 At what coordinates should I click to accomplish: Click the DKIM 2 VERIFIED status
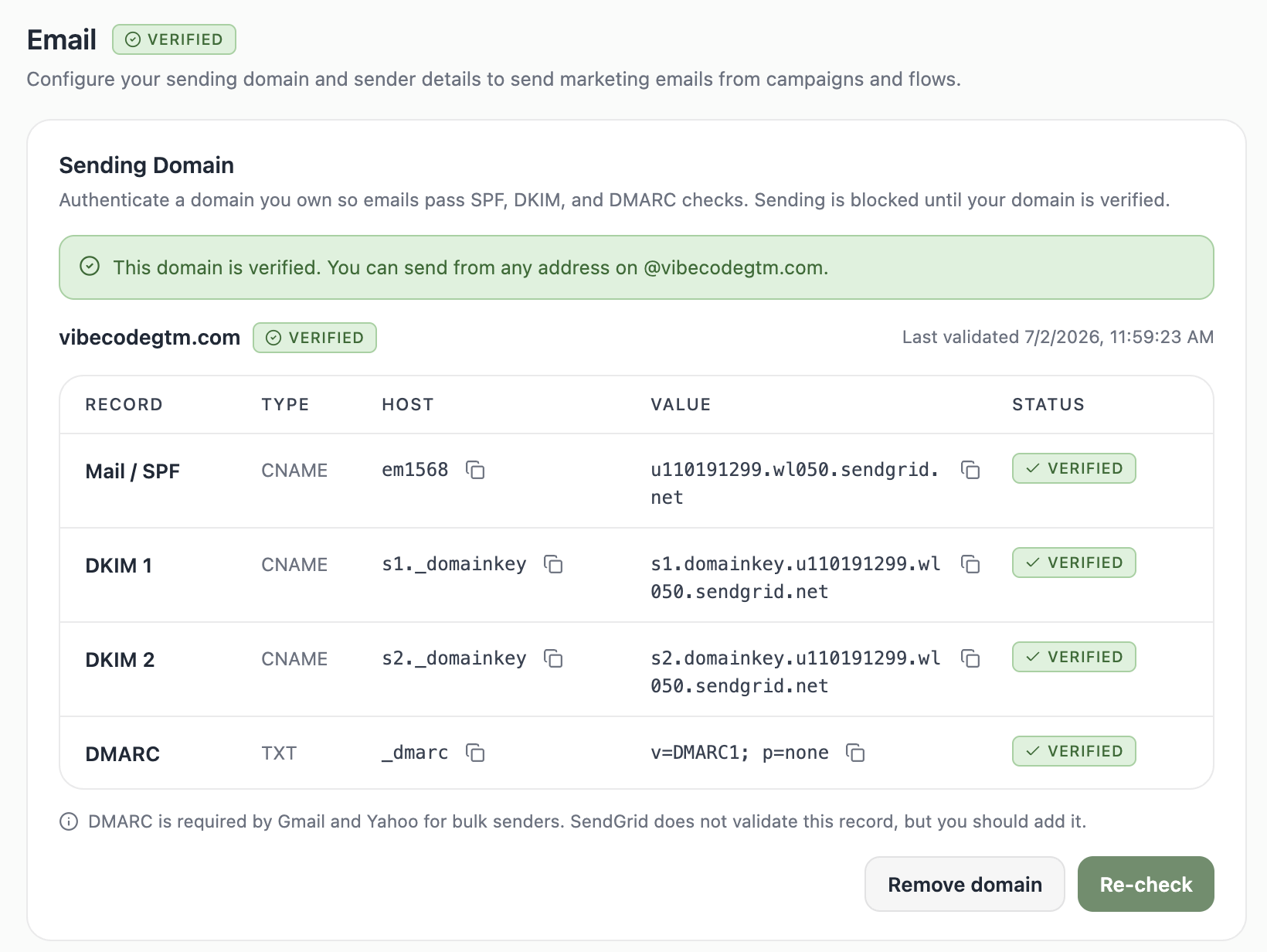point(1074,657)
